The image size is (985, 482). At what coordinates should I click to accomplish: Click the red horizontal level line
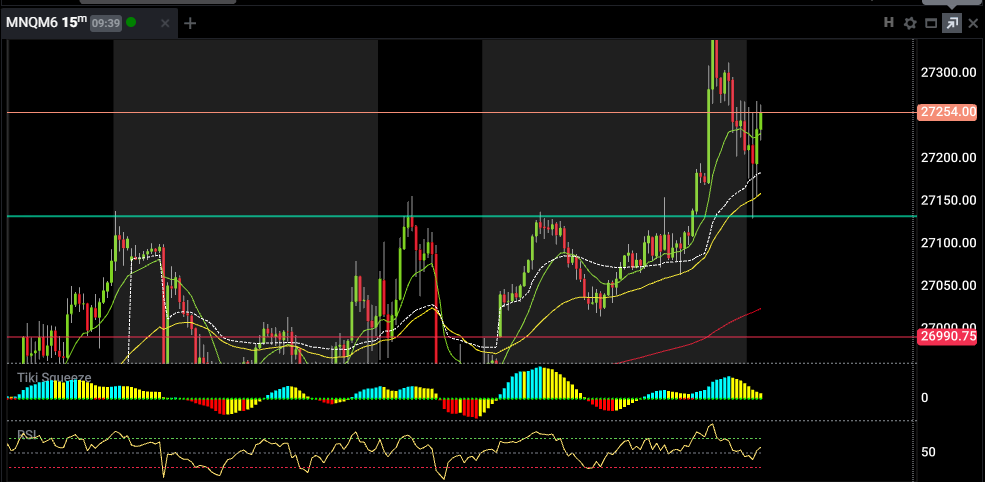[x=462, y=337]
